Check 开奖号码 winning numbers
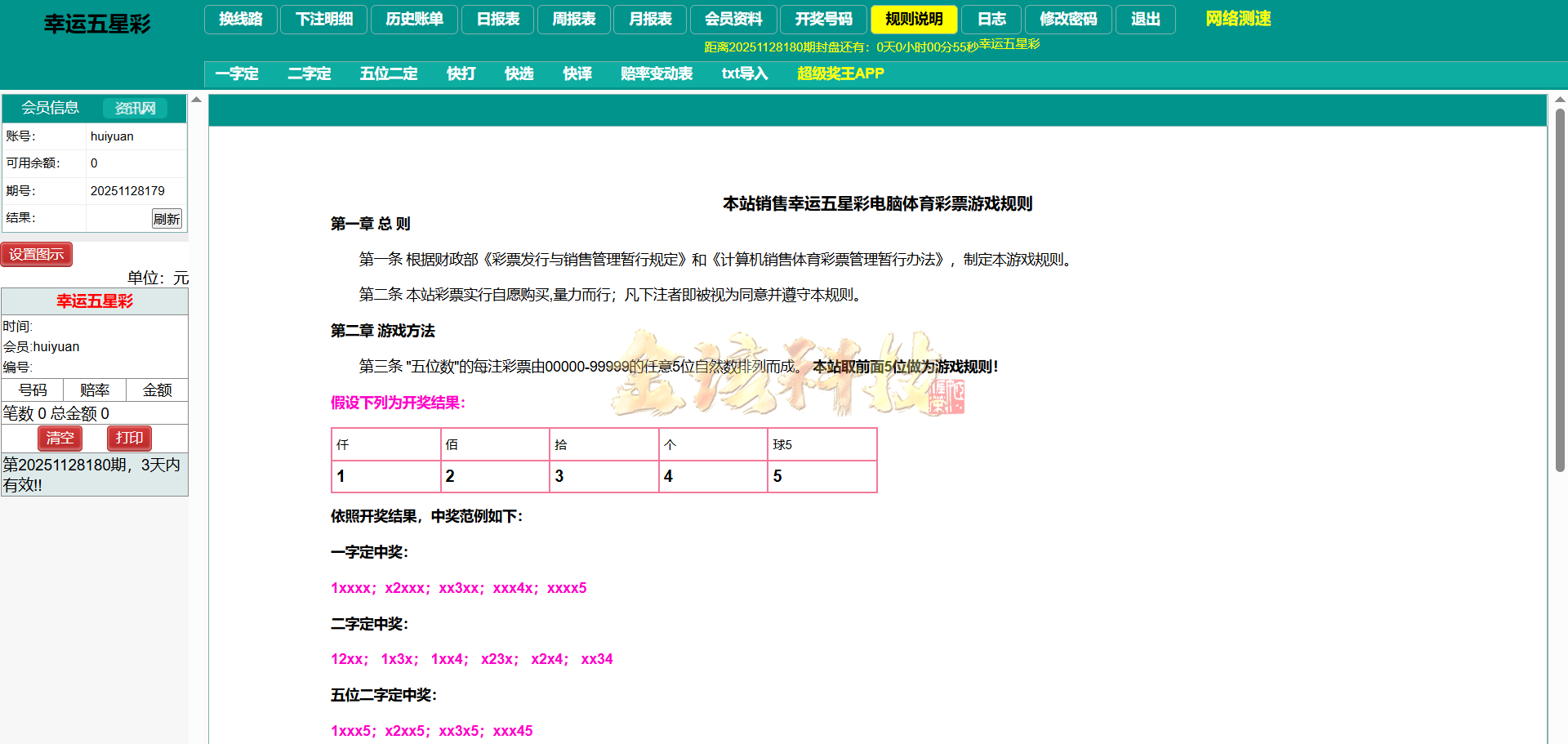1568x744 pixels. (823, 19)
